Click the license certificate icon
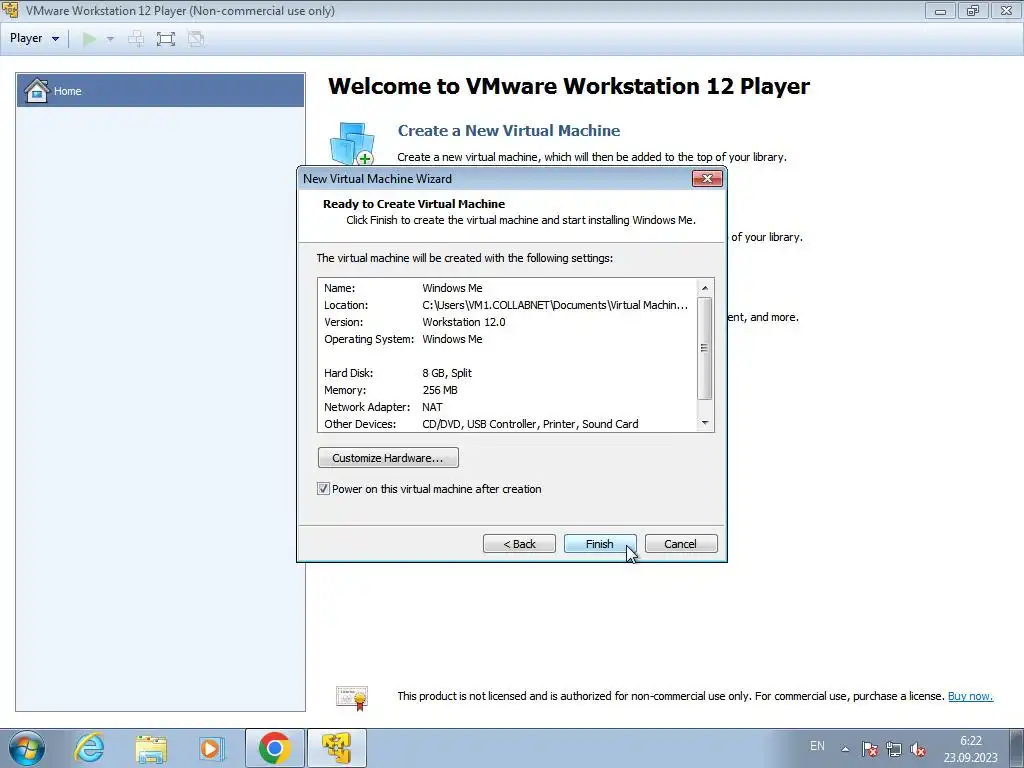The image size is (1024, 768). [352, 697]
